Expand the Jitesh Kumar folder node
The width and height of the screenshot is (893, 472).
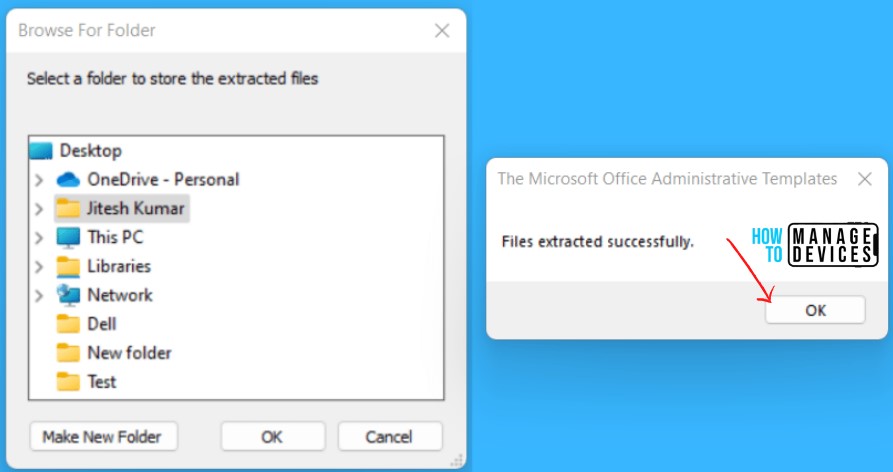click(x=39, y=209)
